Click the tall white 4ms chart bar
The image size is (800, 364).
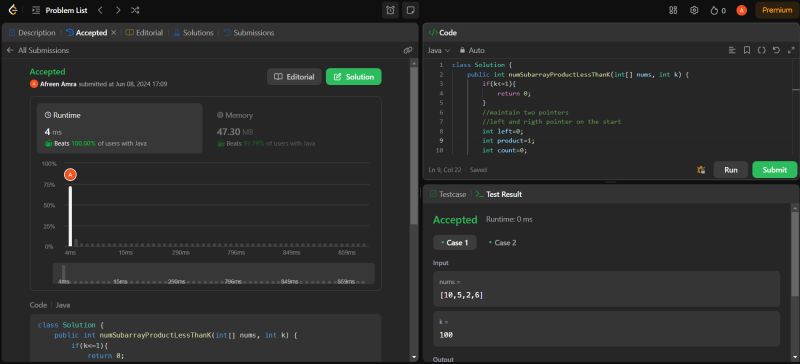(70, 216)
